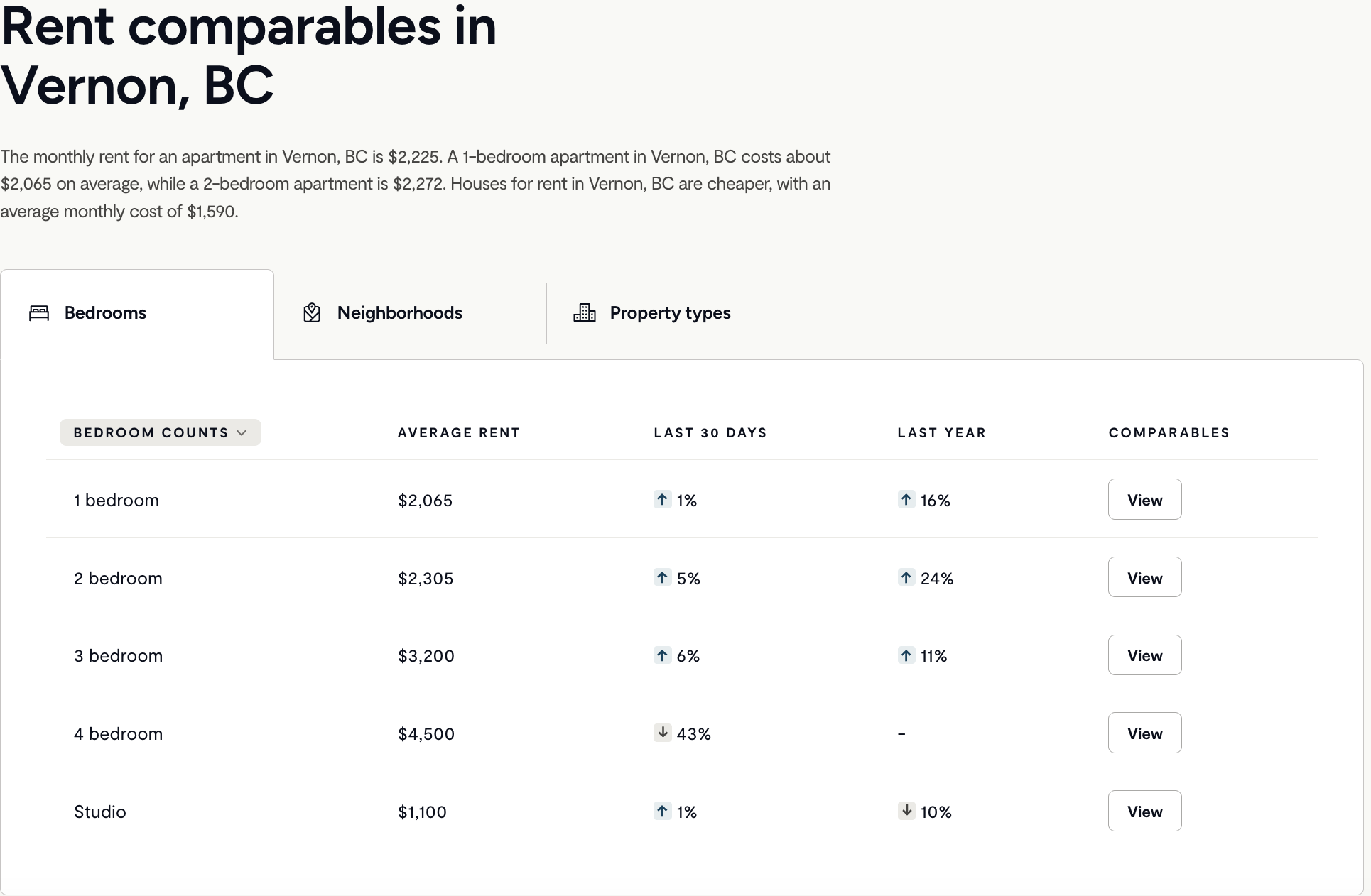Click the down arrow icon beside 10%

[x=906, y=811]
